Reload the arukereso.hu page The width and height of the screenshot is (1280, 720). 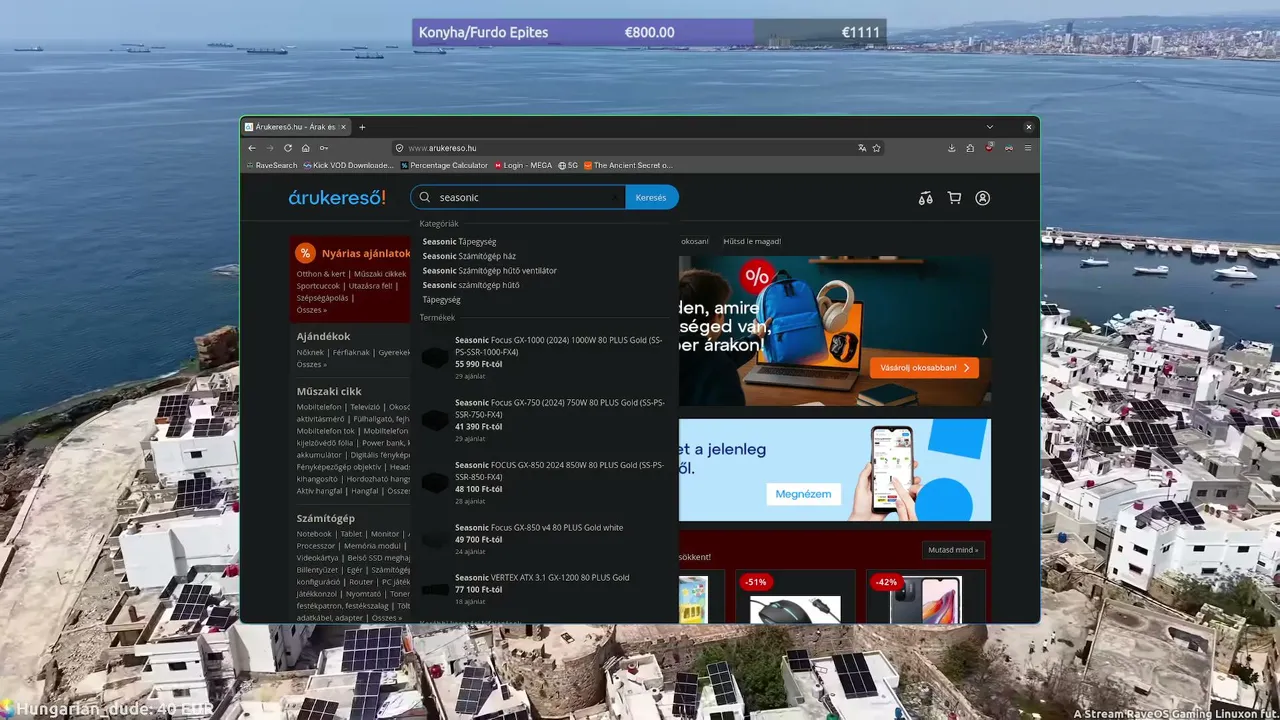(288, 148)
